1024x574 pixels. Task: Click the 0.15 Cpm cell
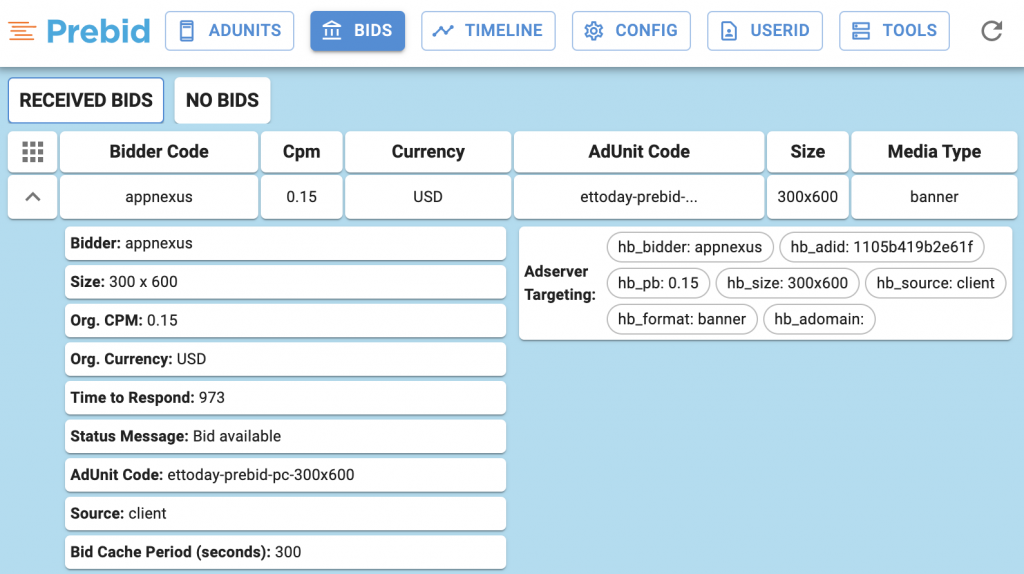pyautogui.click(x=301, y=197)
